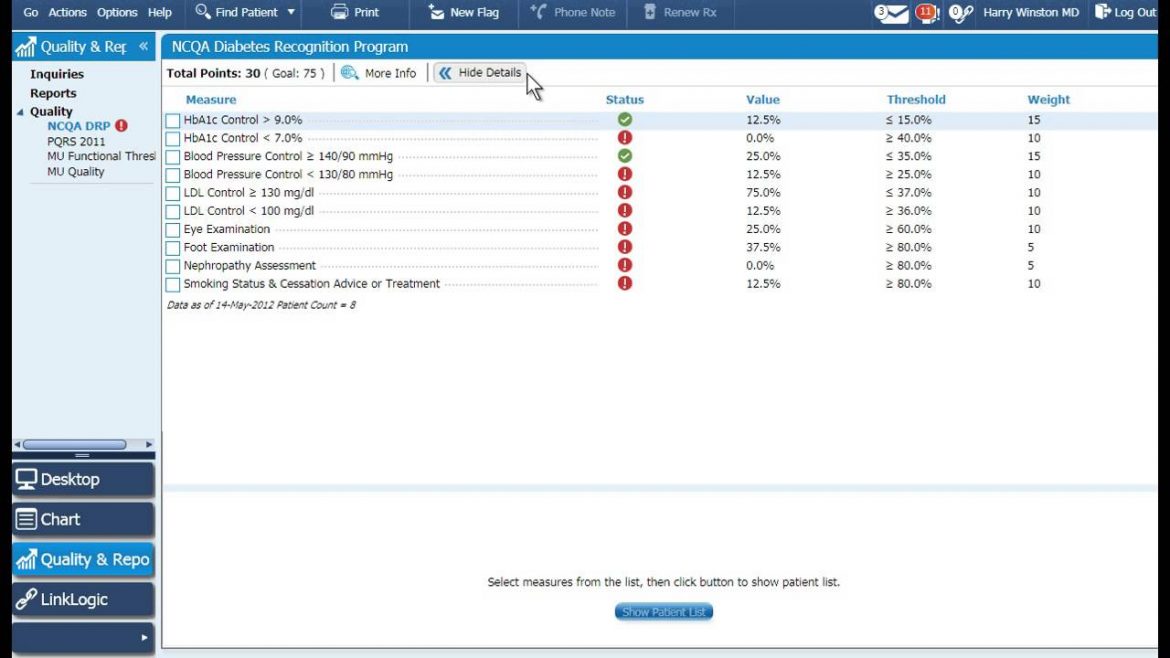Check the HbA1c Control > 9.0% checkbox
1170x658 pixels.
[x=173, y=121]
